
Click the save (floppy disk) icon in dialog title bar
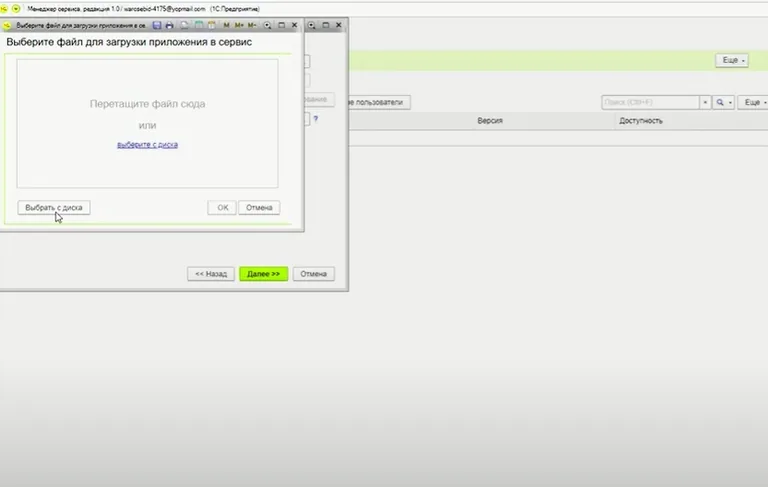pos(157,24)
